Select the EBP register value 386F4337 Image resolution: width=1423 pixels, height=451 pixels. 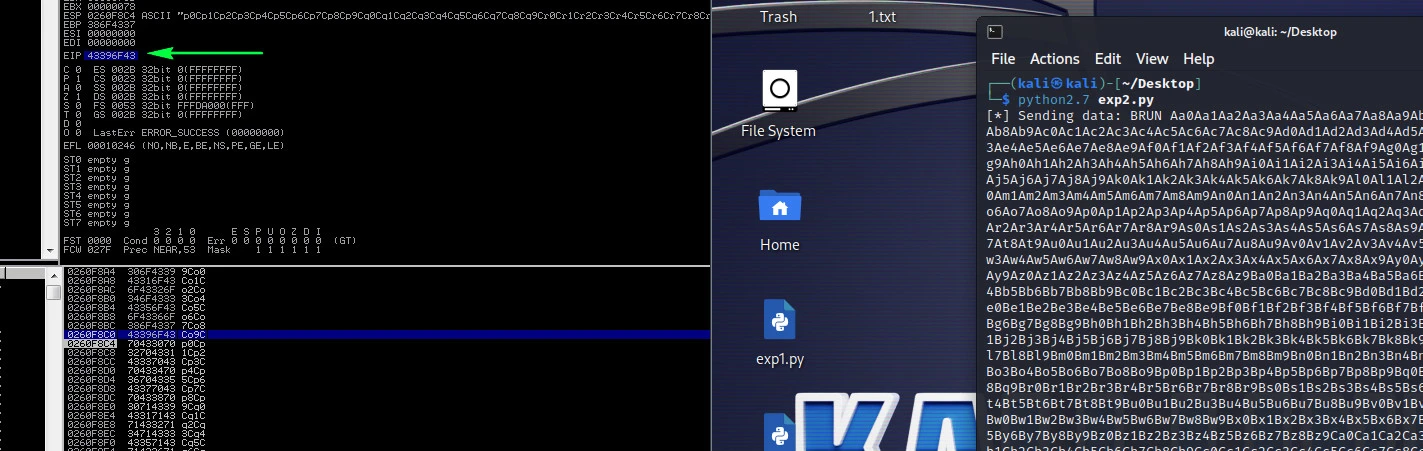110,23
